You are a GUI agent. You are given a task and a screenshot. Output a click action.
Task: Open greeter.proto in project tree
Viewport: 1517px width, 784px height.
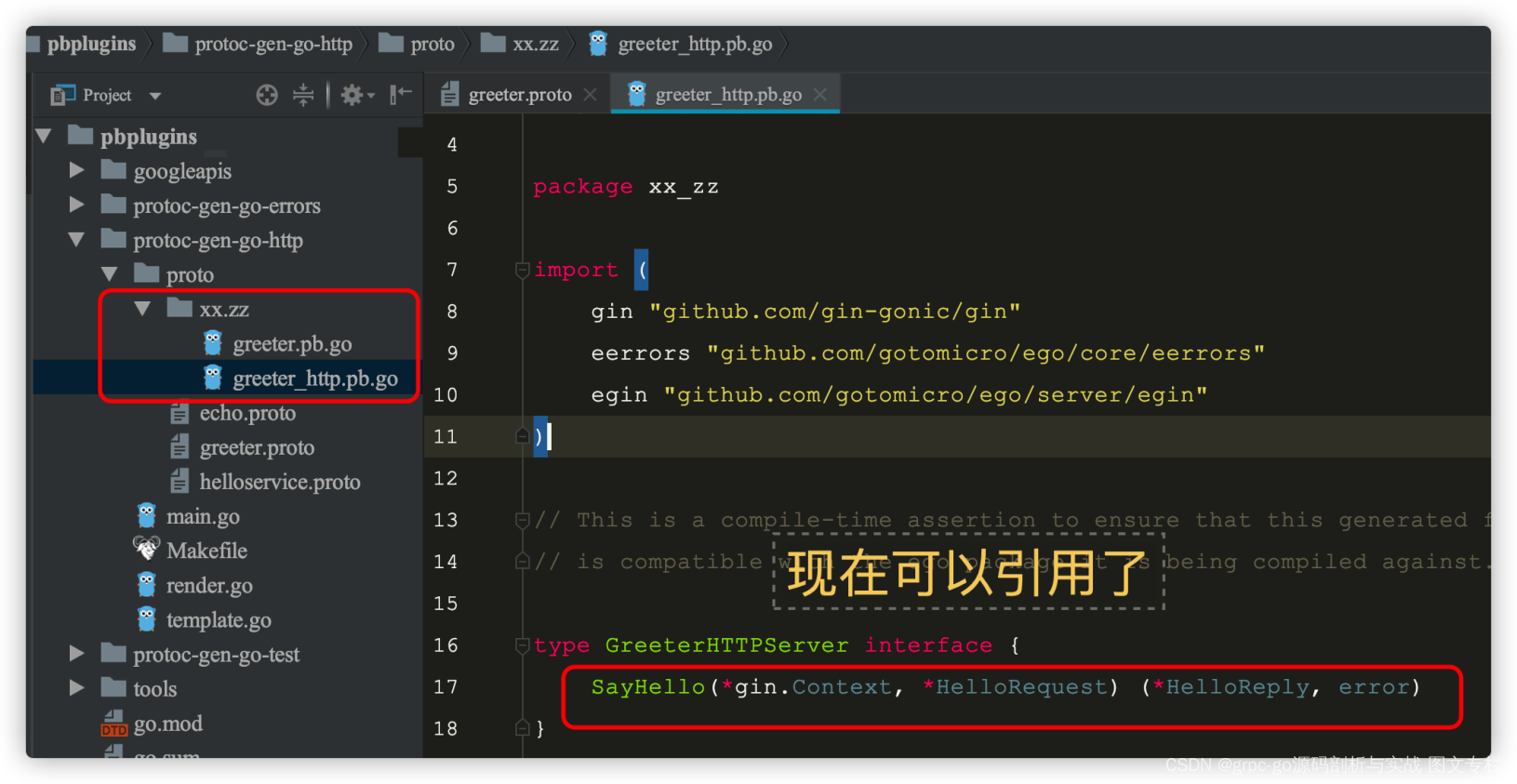click(x=257, y=447)
